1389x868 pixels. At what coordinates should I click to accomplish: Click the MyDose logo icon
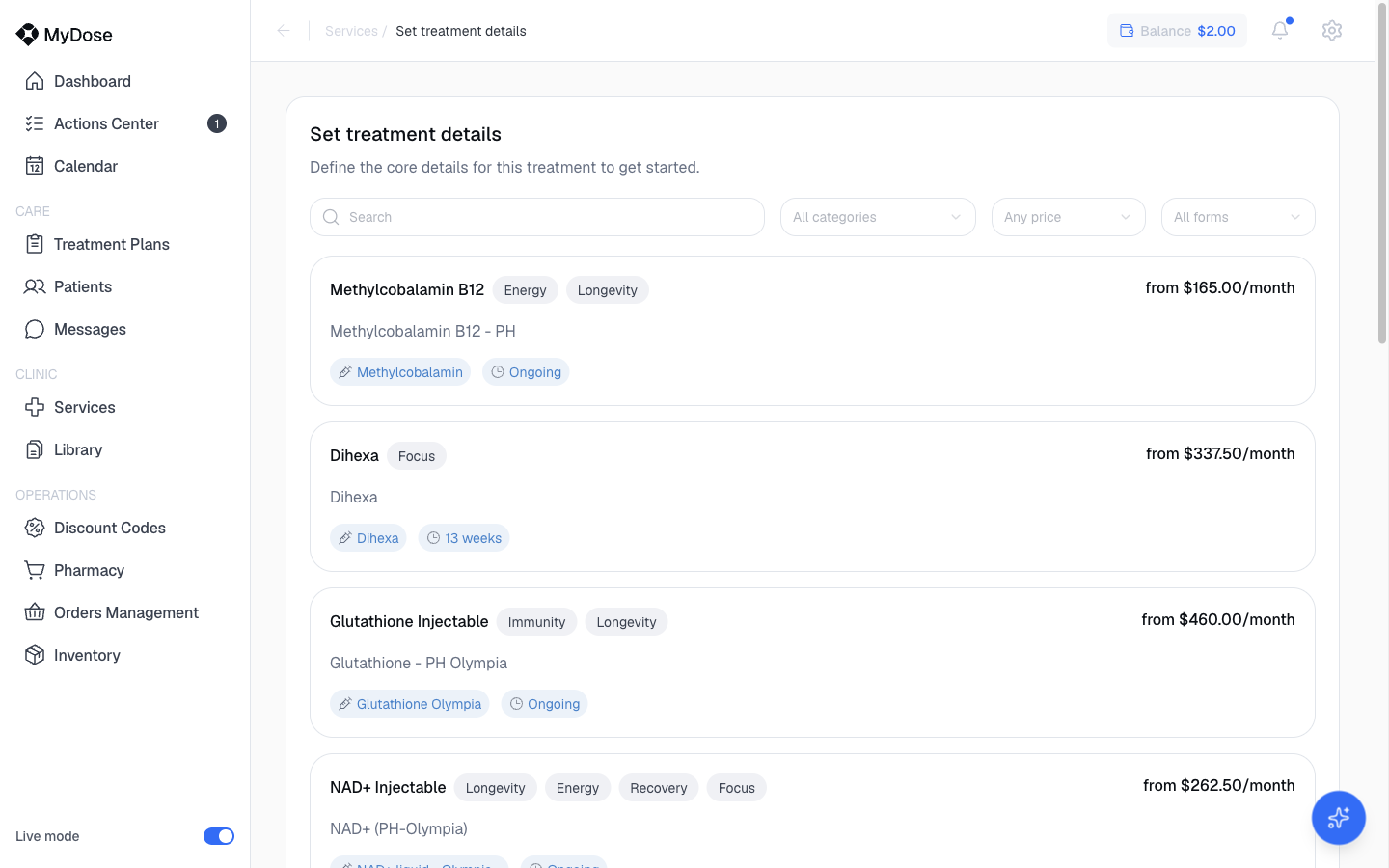[x=27, y=35]
